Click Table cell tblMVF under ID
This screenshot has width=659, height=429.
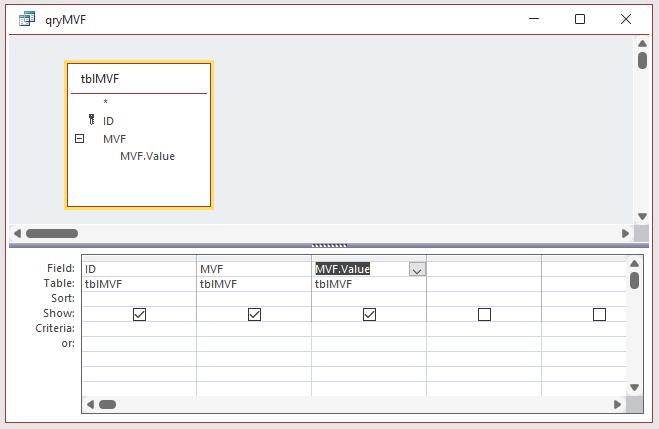tap(139, 284)
